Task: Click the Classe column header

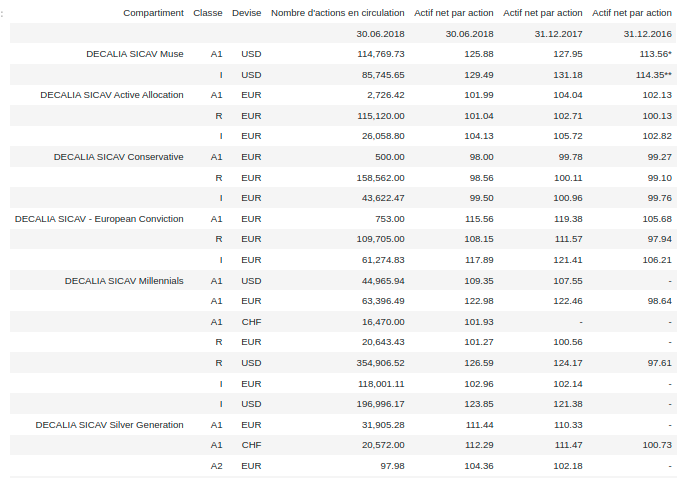Action: click(x=208, y=13)
